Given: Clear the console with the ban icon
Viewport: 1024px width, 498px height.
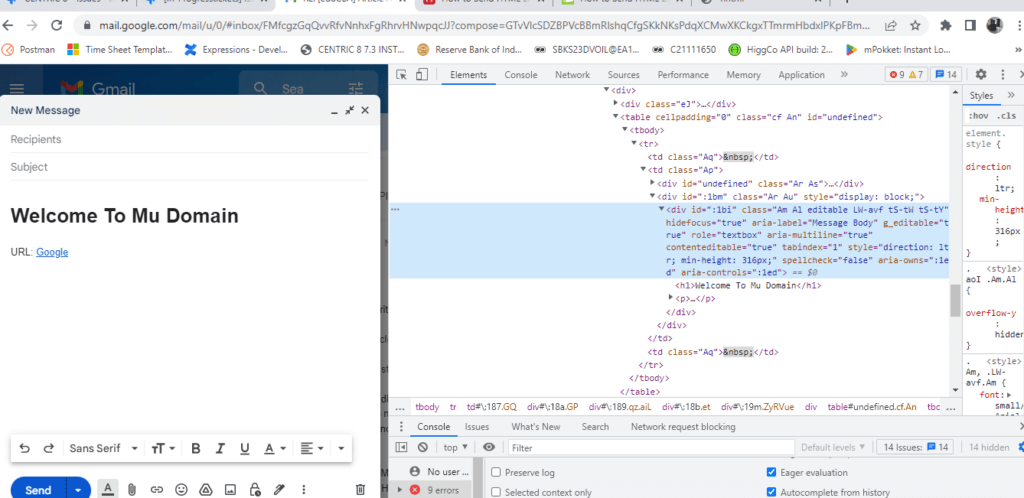Looking at the screenshot, I should point(423,448).
